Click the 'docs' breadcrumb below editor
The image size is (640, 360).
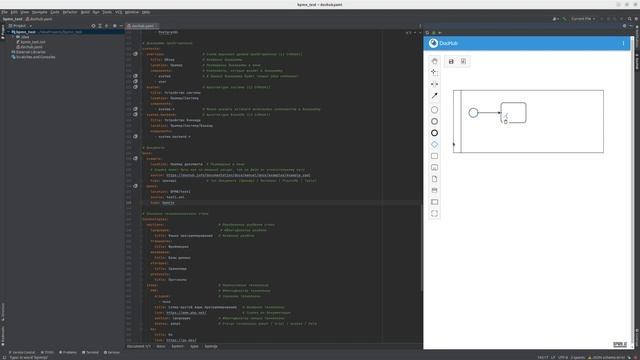click(161, 346)
